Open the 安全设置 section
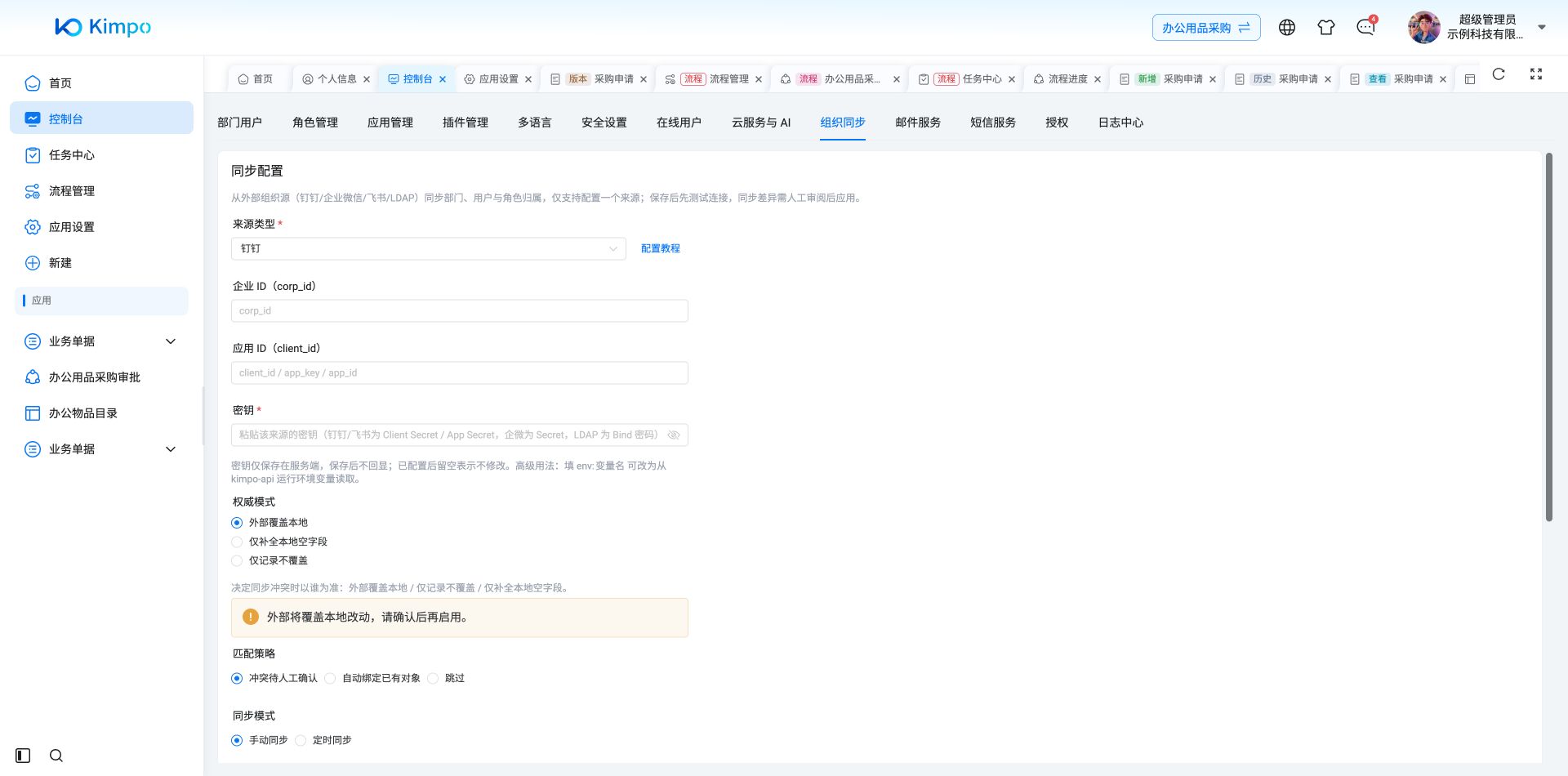Viewport: 1568px width, 776px height. 604,123
